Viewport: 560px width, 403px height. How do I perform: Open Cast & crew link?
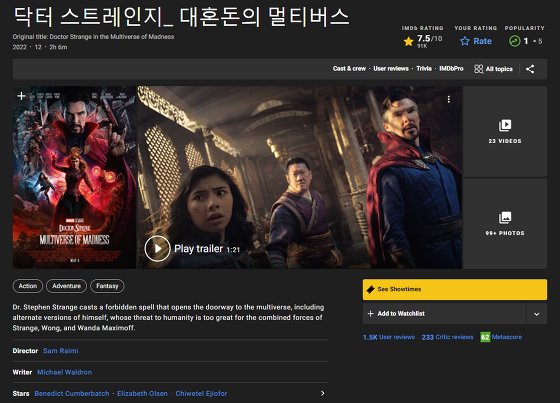coord(349,69)
